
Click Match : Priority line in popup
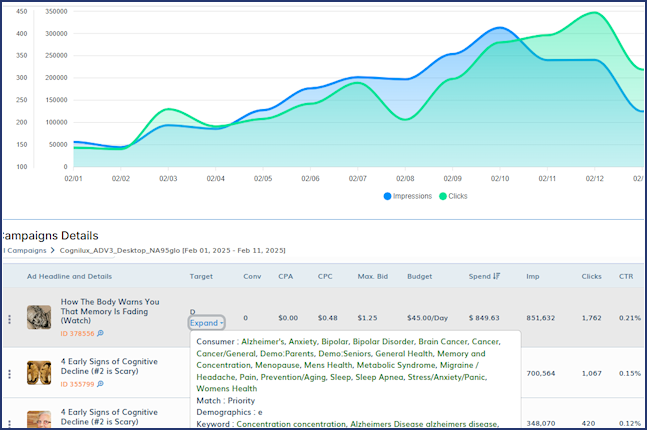(225, 400)
